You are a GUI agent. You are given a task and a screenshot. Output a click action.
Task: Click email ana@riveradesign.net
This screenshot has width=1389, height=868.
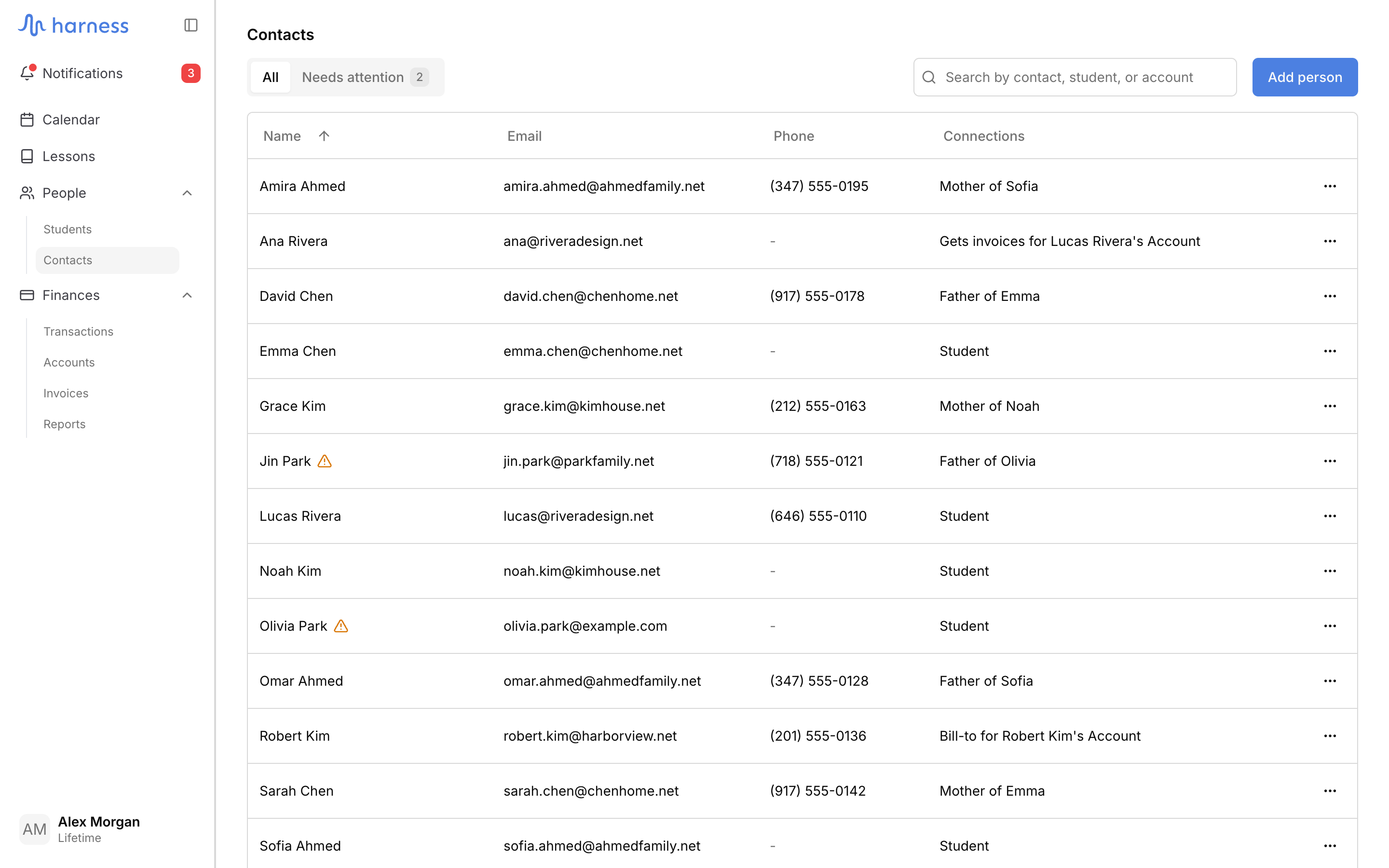click(x=573, y=241)
